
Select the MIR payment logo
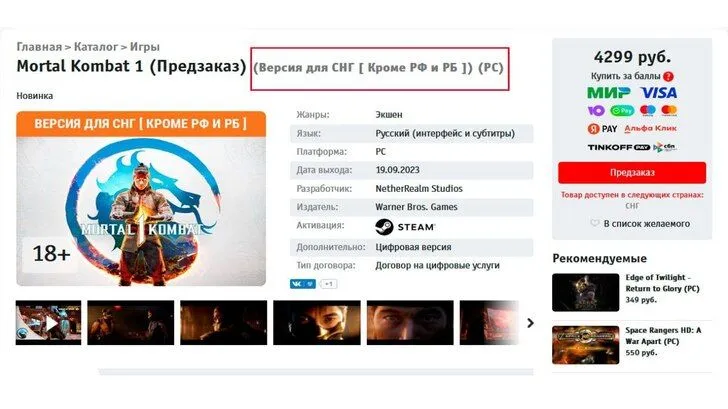pos(609,93)
